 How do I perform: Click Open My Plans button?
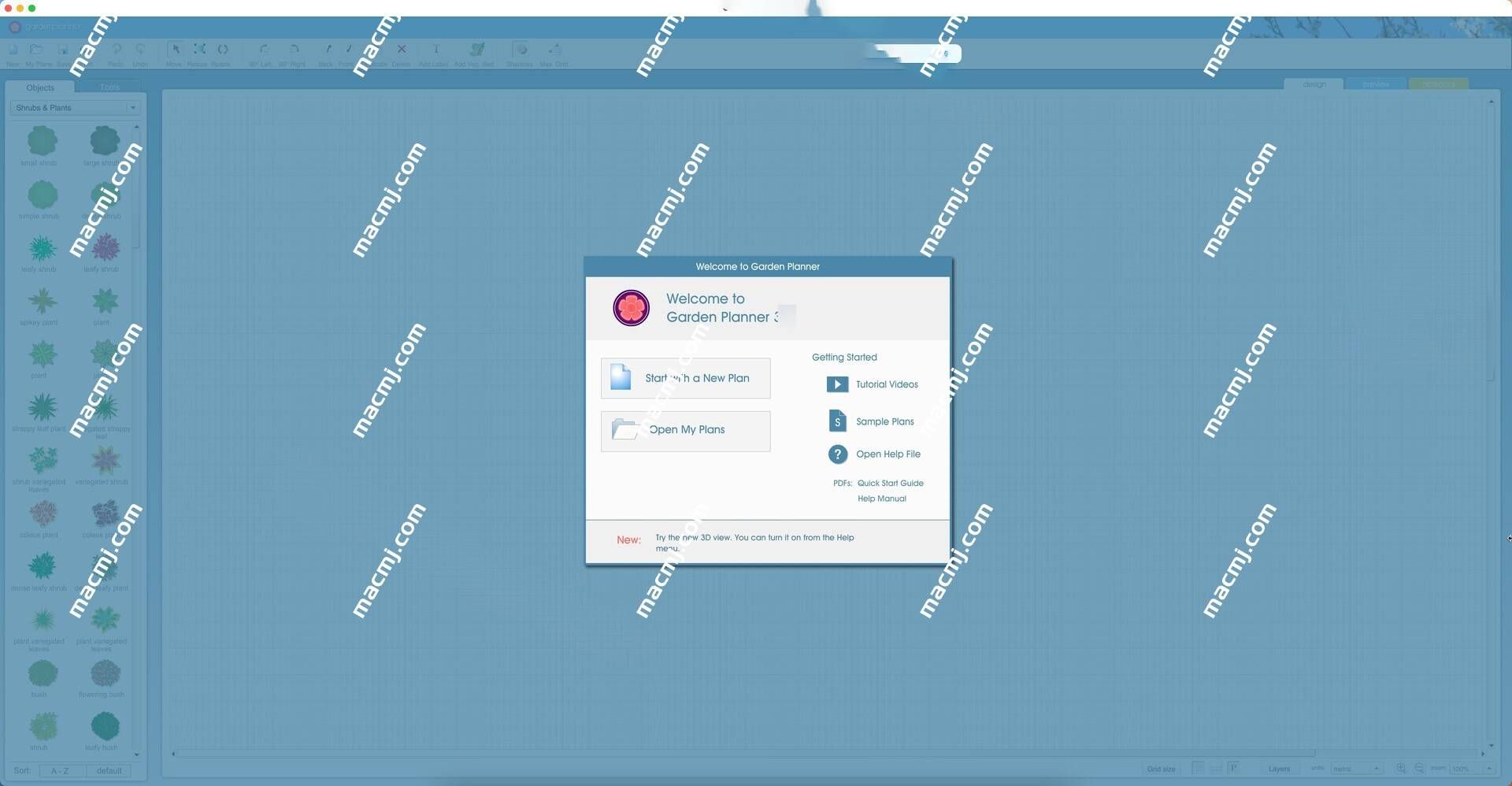pyautogui.click(x=685, y=431)
